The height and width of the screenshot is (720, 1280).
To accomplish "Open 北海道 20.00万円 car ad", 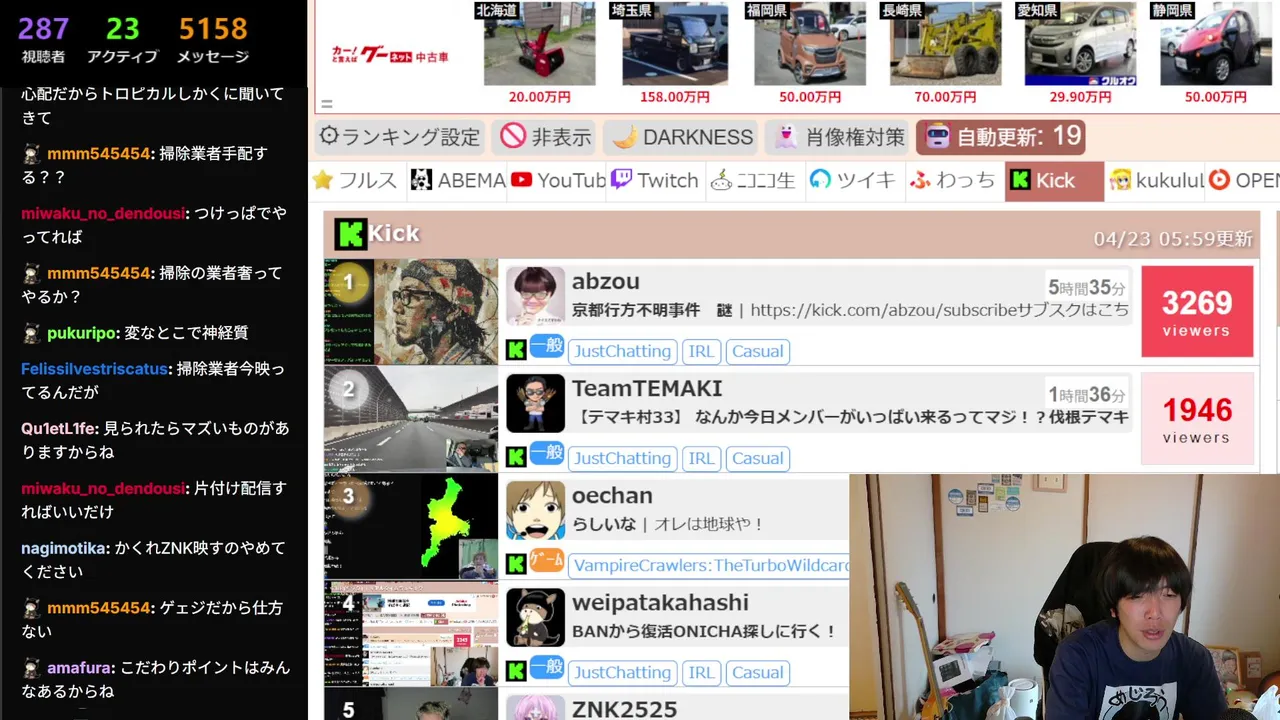I will 539,53.
